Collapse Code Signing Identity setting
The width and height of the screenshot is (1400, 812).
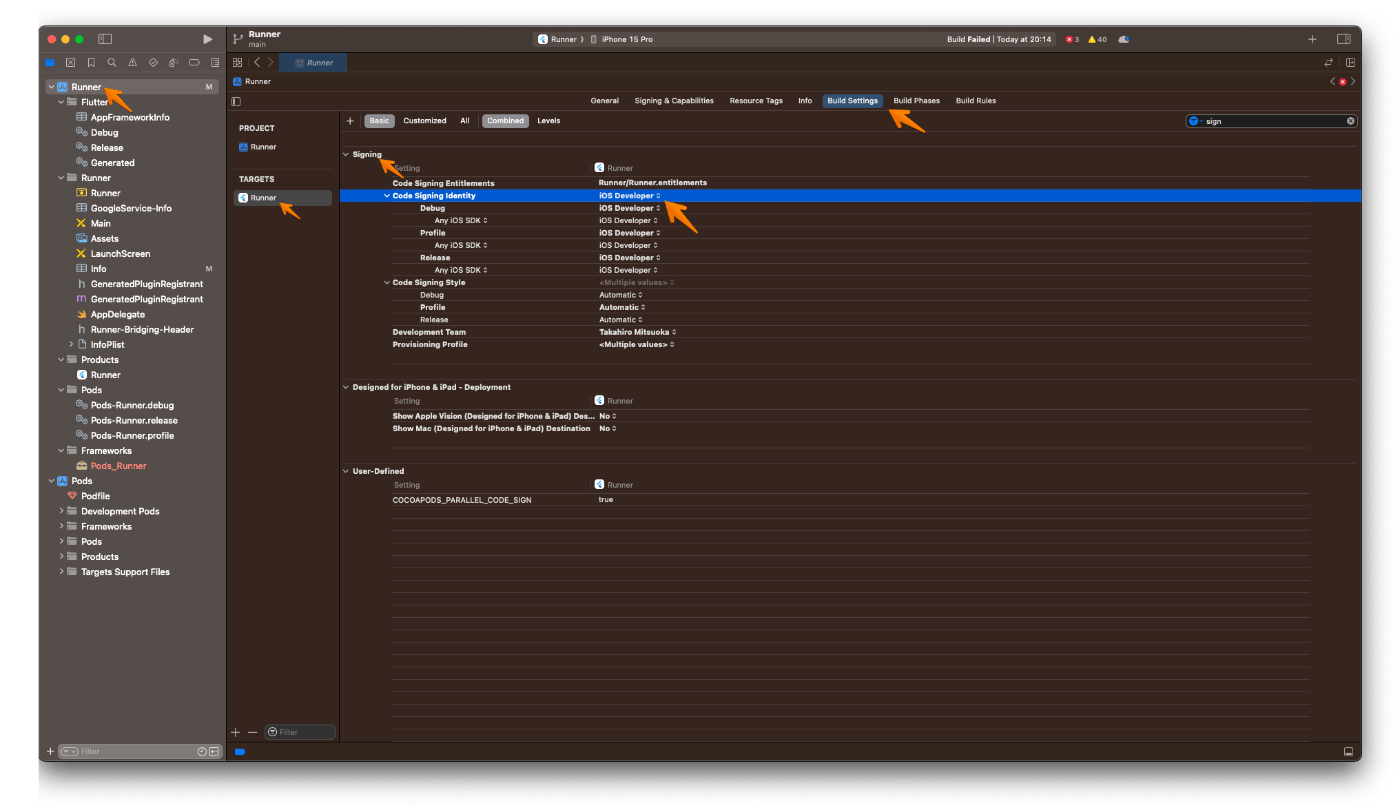coord(387,196)
